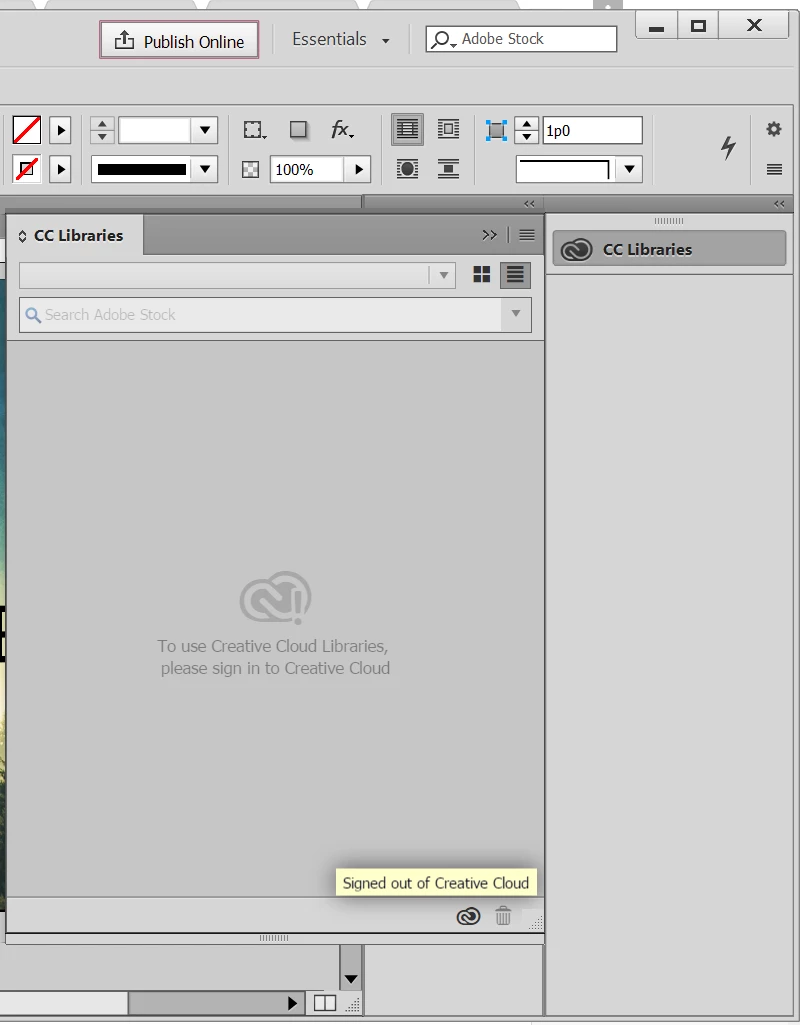This screenshot has height=1025, width=800.
Task: Click the corner size stepper arrows
Action: 527,130
